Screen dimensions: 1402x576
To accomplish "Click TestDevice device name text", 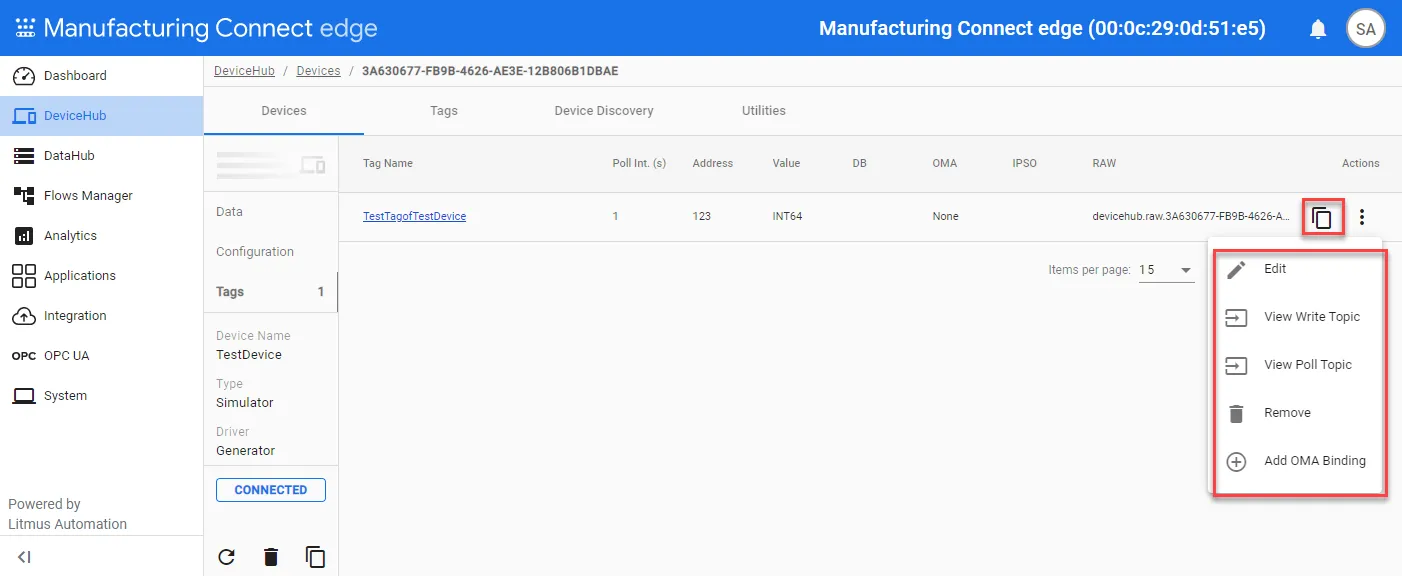I will pyautogui.click(x=249, y=355).
